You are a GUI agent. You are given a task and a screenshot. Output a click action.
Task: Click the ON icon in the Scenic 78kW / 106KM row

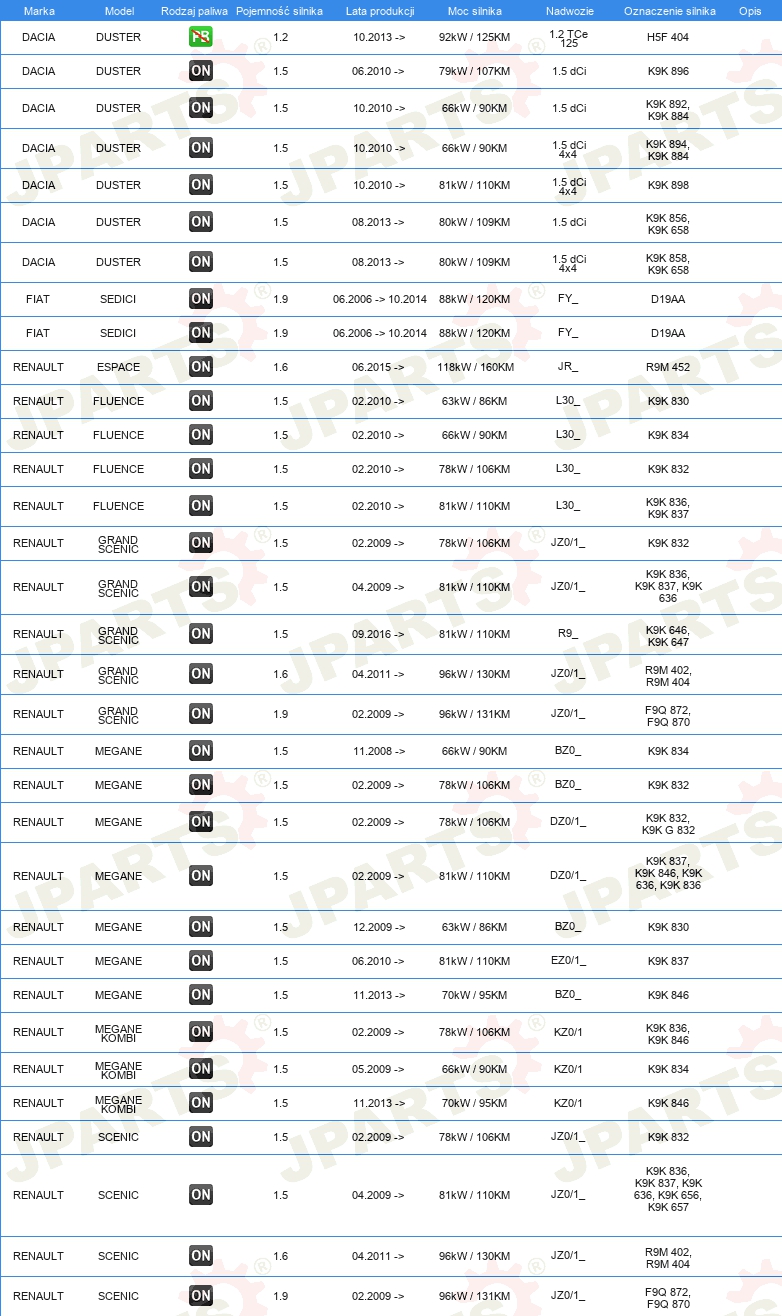click(x=201, y=1137)
